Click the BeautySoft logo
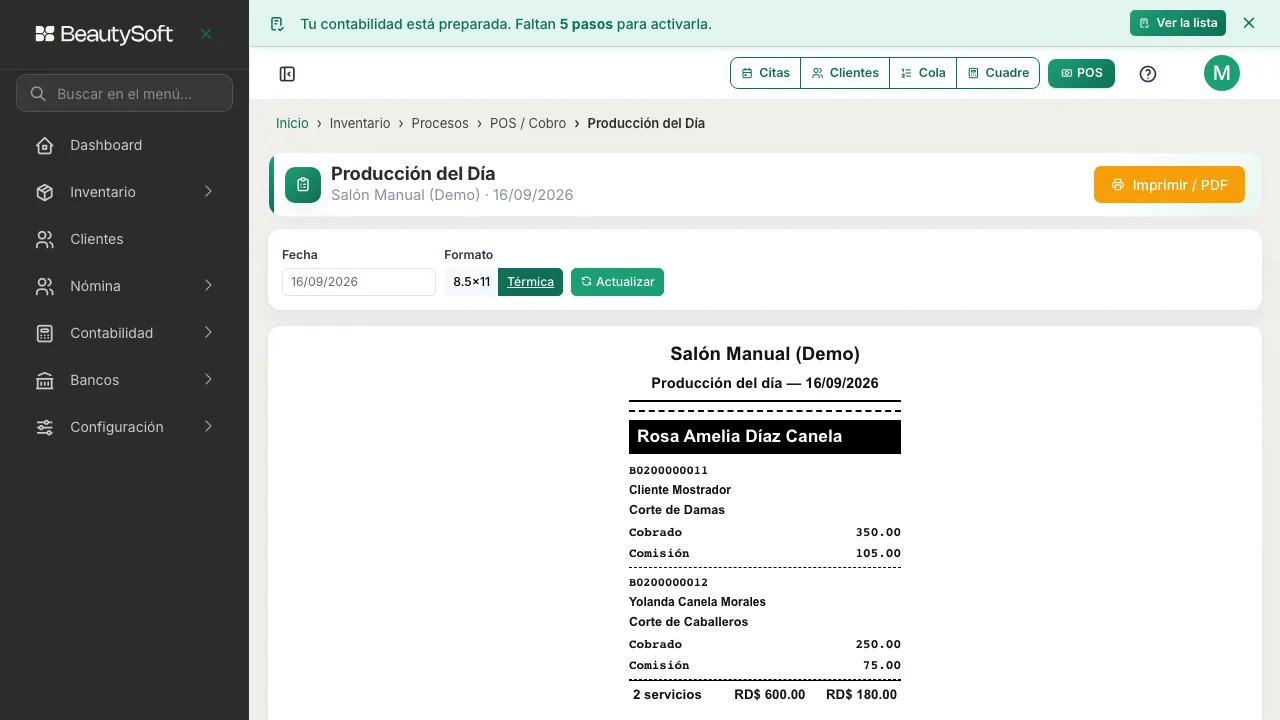Image resolution: width=1280 pixels, height=720 pixels. pyautogui.click(x=104, y=34)
